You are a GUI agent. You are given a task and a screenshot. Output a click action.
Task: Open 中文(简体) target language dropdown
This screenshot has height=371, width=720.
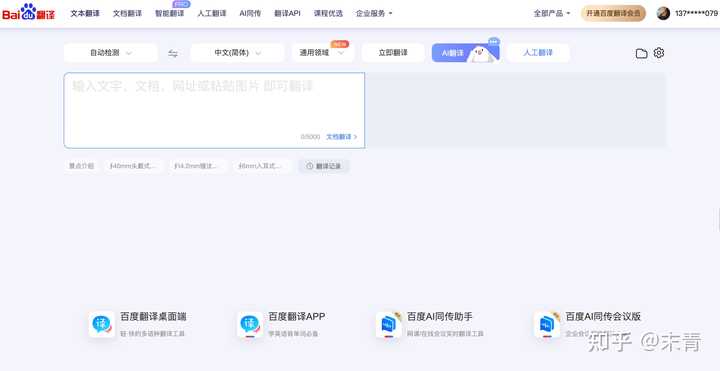click(x=237, y=53)
